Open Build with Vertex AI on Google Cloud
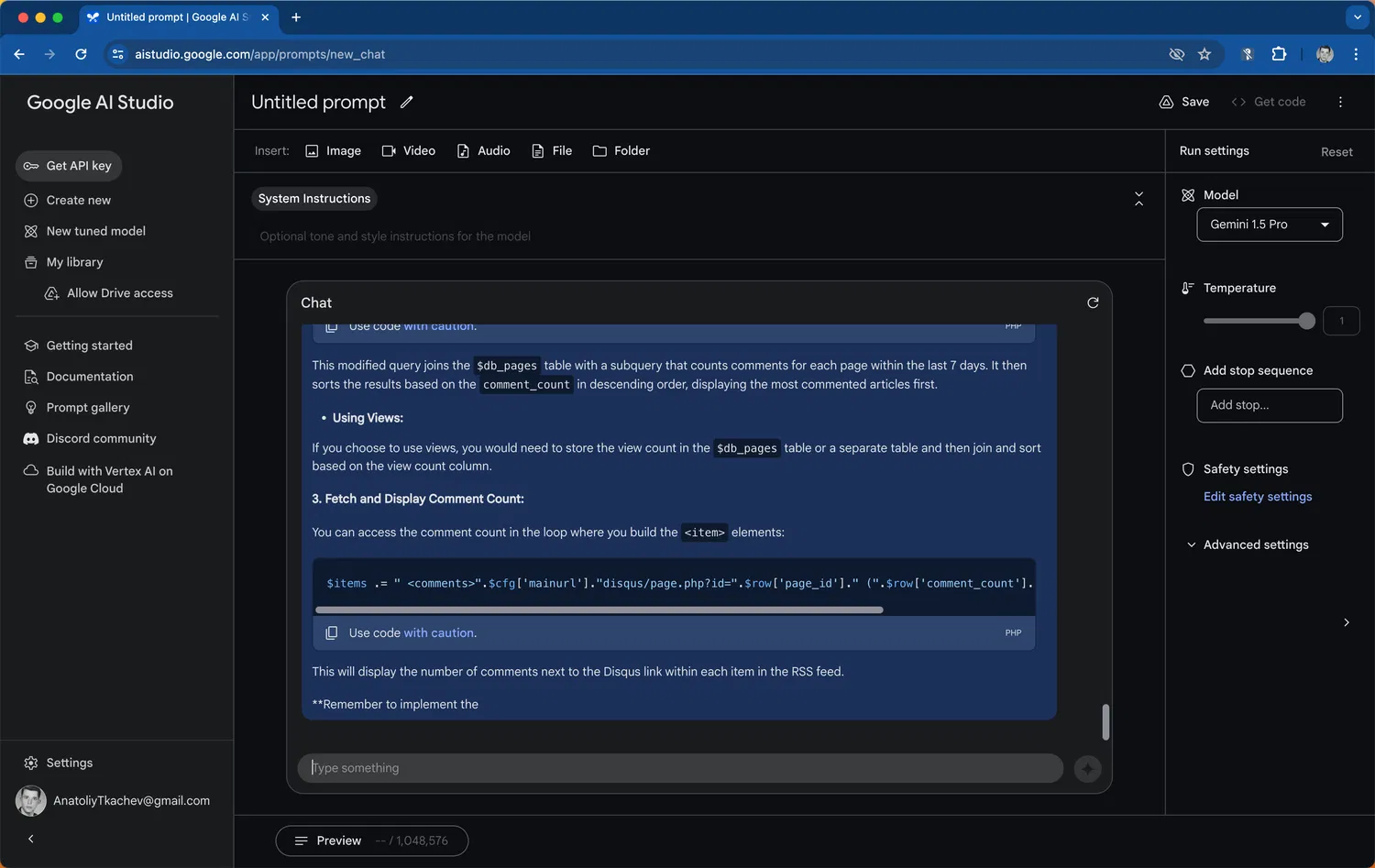This screenshot has height=868, width=1375. click(98, 479)
